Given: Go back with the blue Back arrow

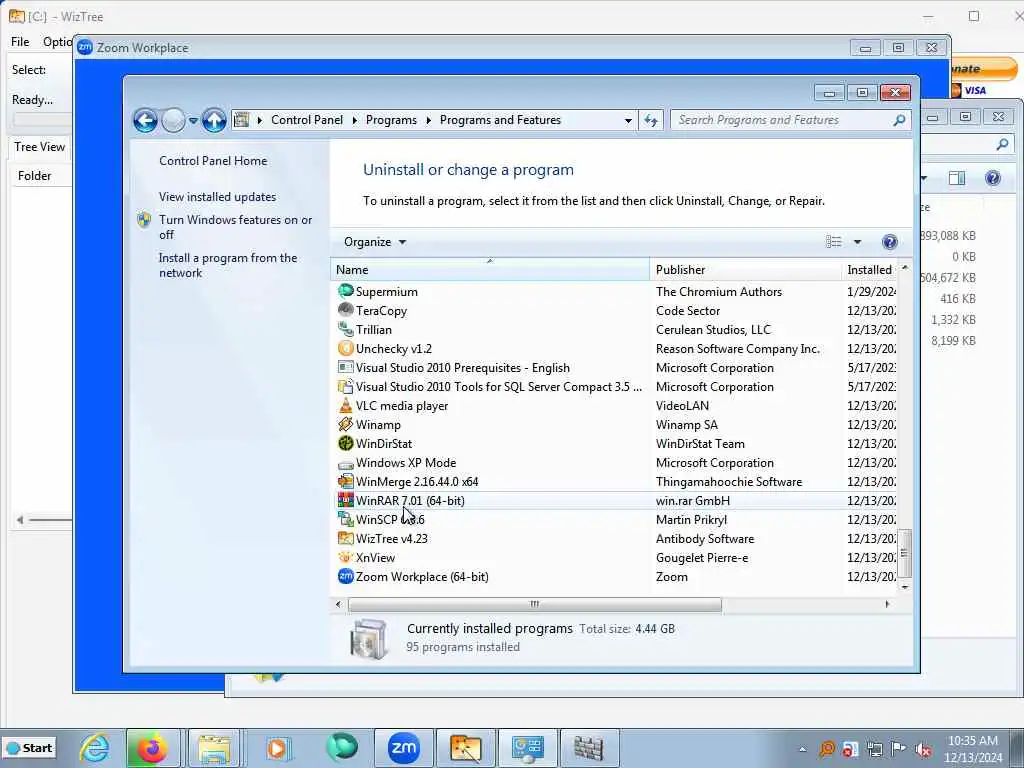Looking at the screenshot, I should tap(146, 120).
